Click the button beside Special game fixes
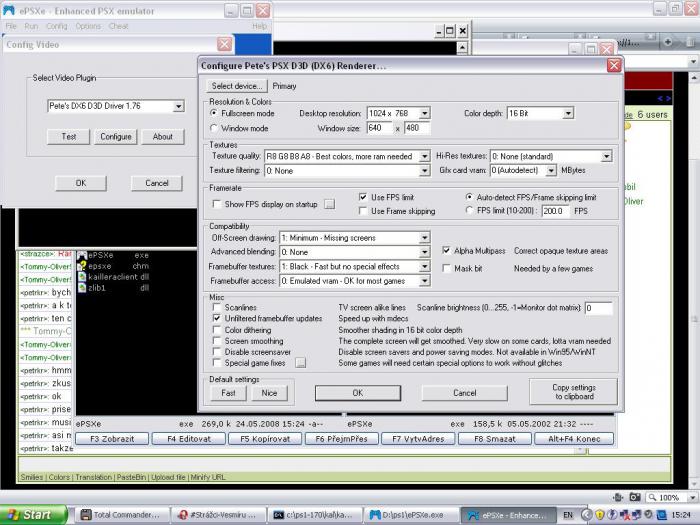This screenshot has width=700, height=525. [301, 363]
